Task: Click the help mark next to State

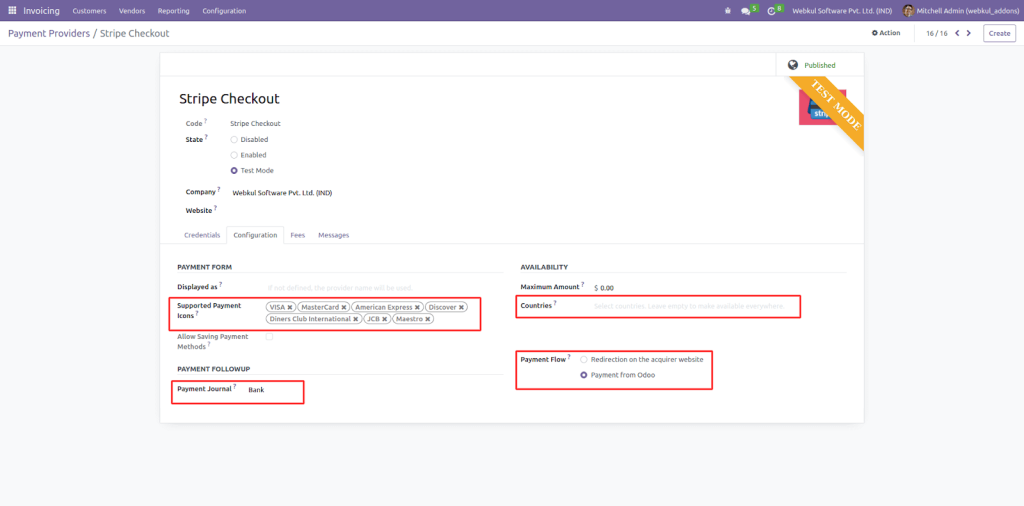Action: [206, 137]
